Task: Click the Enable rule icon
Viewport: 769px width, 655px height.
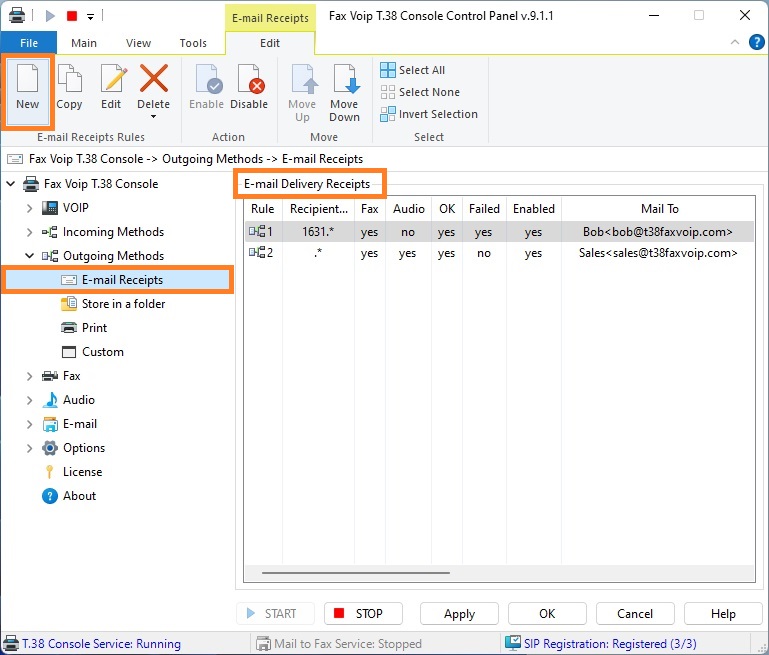Action: pyautogui.click(x=208, y=79)
